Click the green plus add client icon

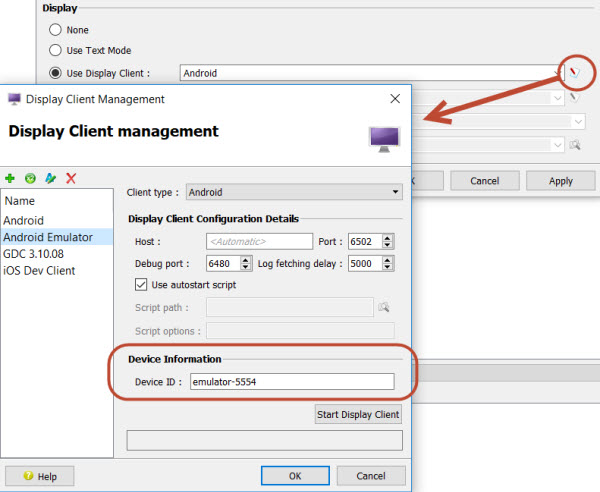point(10,178)
